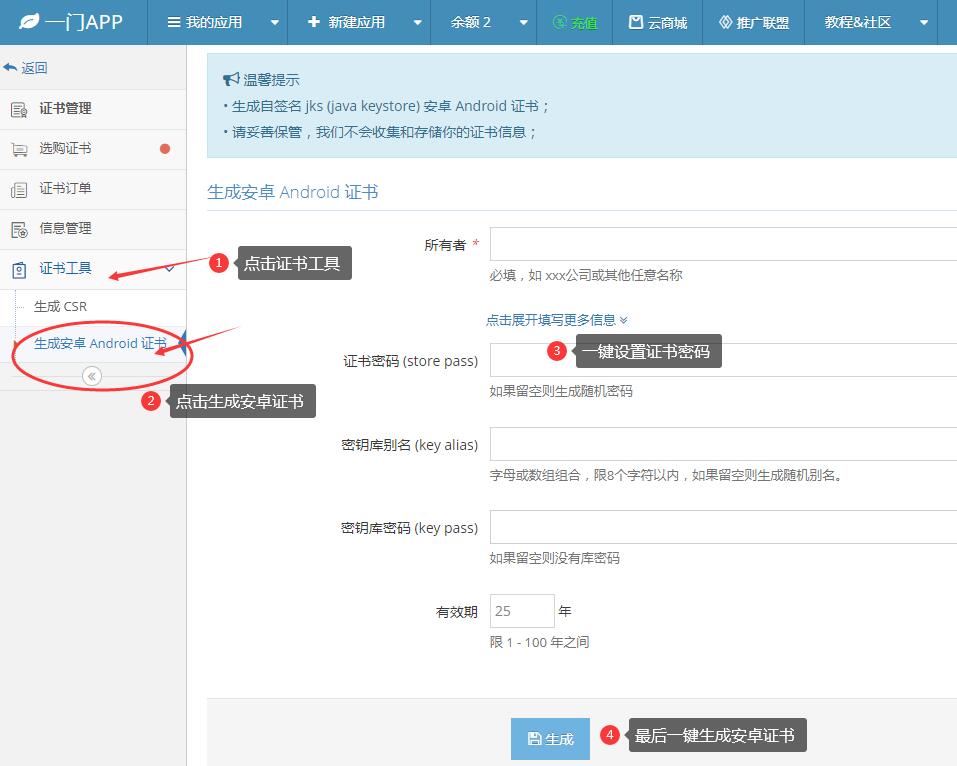Click the red dot badge on 选购证书
The width and height of the screenshot is (957, 766).
tap(165, 149)
